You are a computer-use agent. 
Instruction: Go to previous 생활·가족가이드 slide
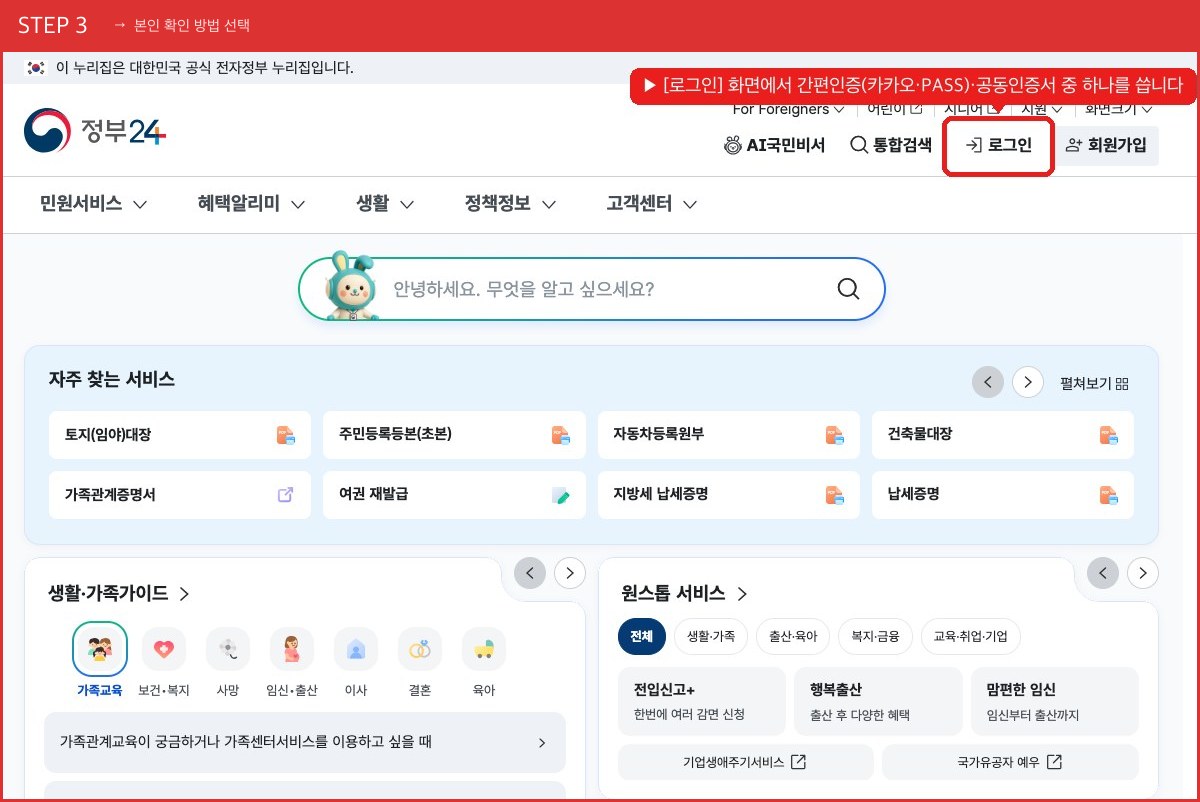(x=530, y=573)
